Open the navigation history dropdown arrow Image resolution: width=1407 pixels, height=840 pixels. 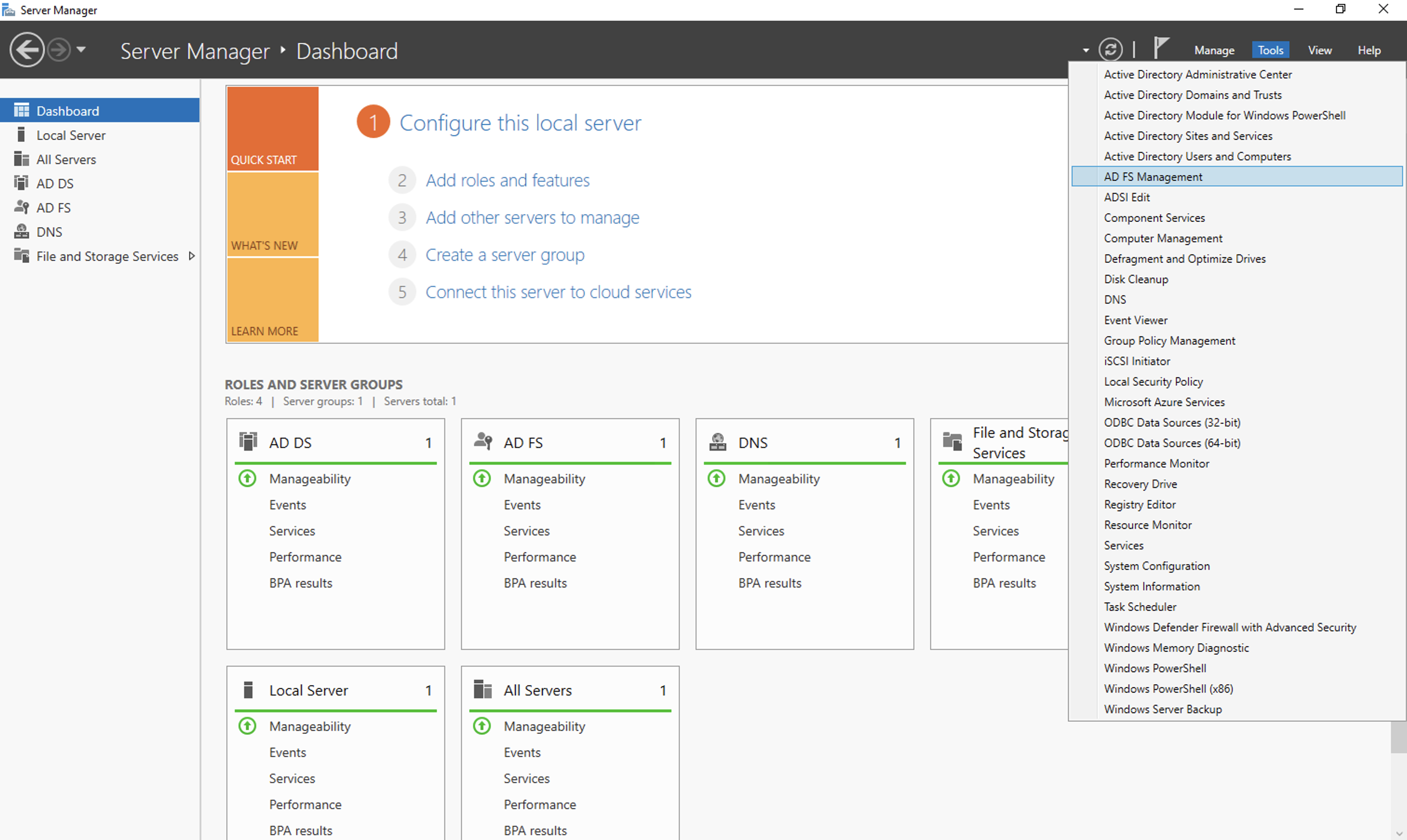click(81, 50)
